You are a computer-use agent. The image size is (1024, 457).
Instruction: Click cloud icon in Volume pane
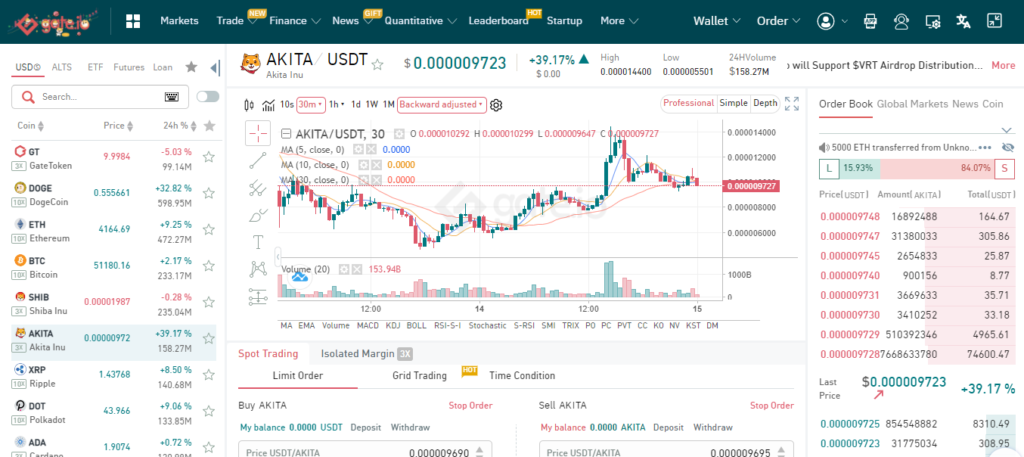pyautogui.click(x=300, y=278)
